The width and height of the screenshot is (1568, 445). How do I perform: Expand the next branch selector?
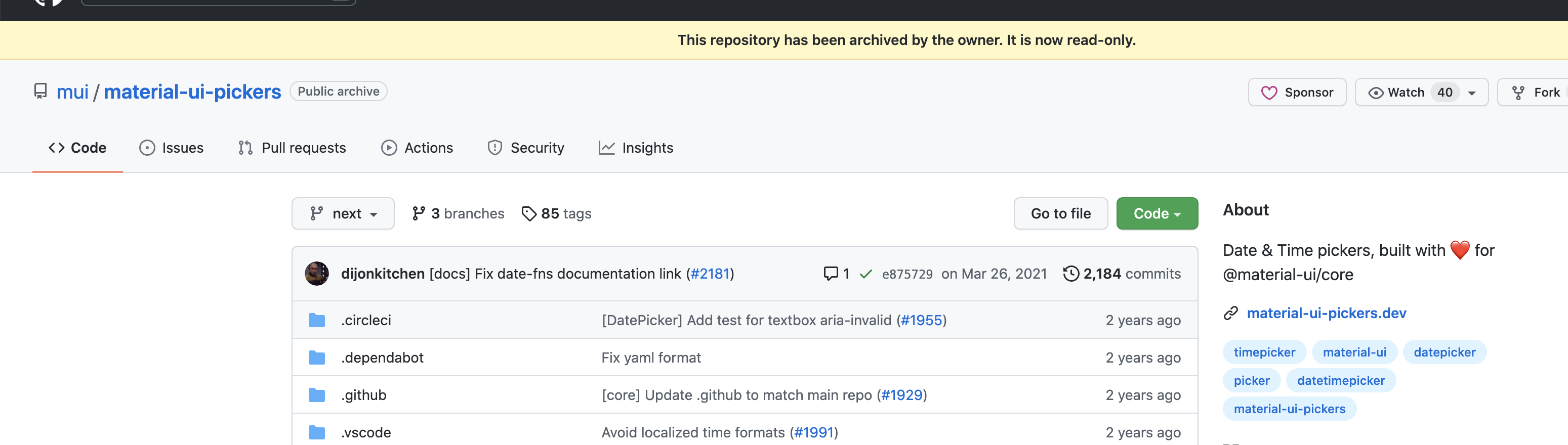click(343, 213)
